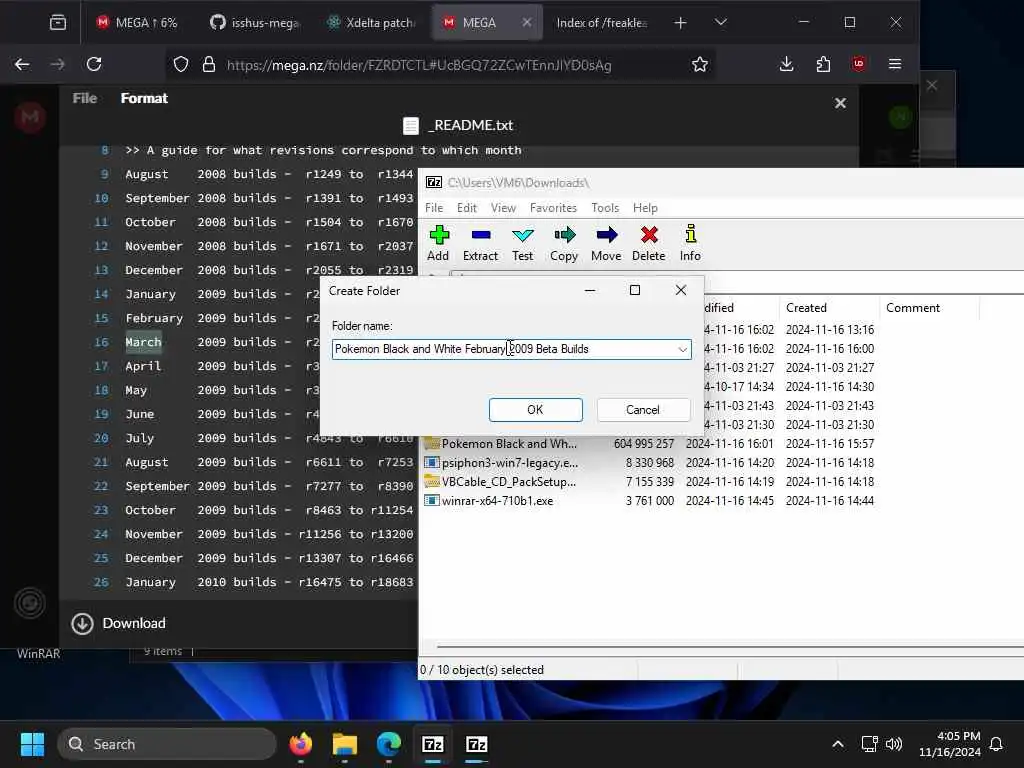The image size is (1024, 768).
Task: Confirm folder creation with OK button
Action: tap(536, 409)
